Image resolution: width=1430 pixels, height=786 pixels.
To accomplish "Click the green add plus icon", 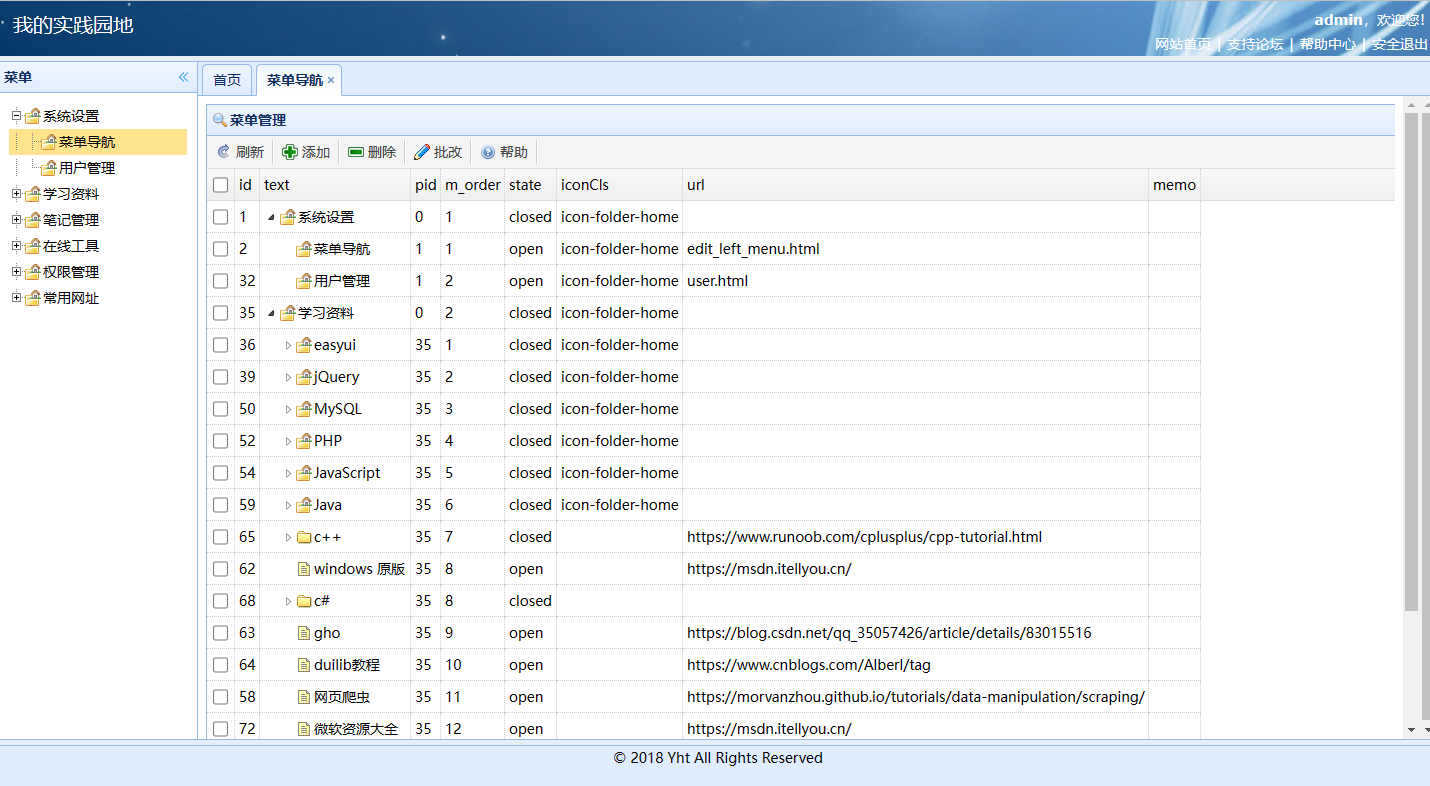I will click(290, 152).
